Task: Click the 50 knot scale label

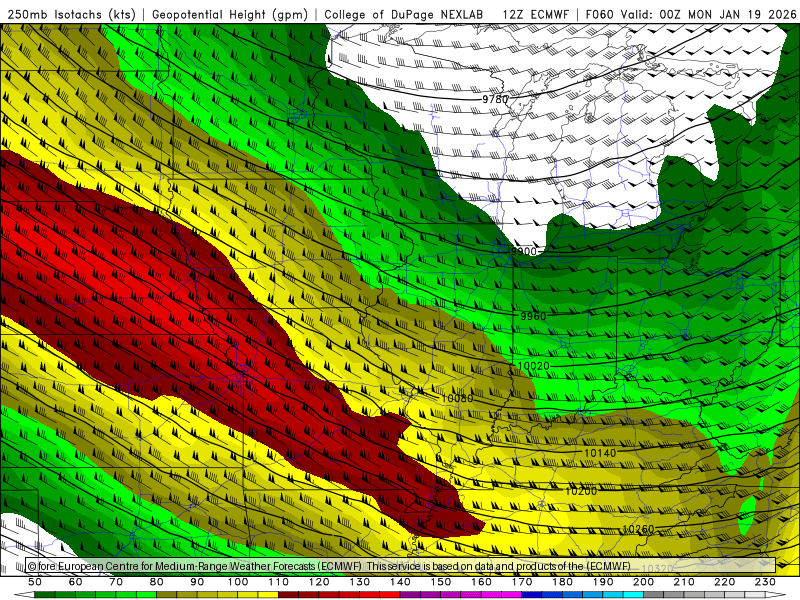Action: (x=35, y=582)
